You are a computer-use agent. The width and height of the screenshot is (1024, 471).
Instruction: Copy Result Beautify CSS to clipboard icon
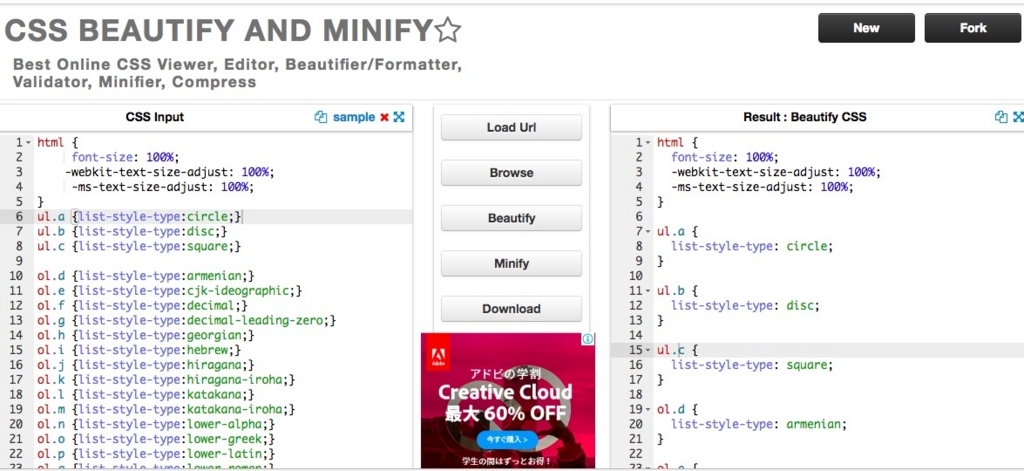(1001, 117)
